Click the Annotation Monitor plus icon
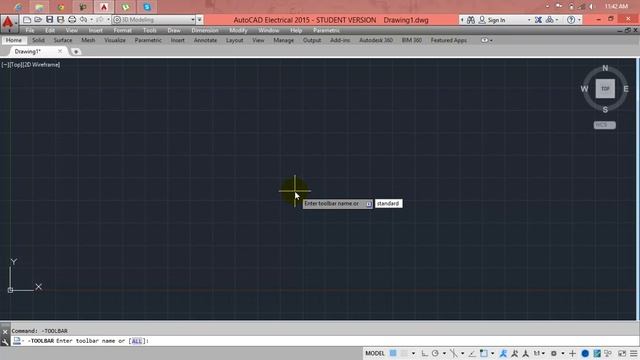 coord(572,353)
